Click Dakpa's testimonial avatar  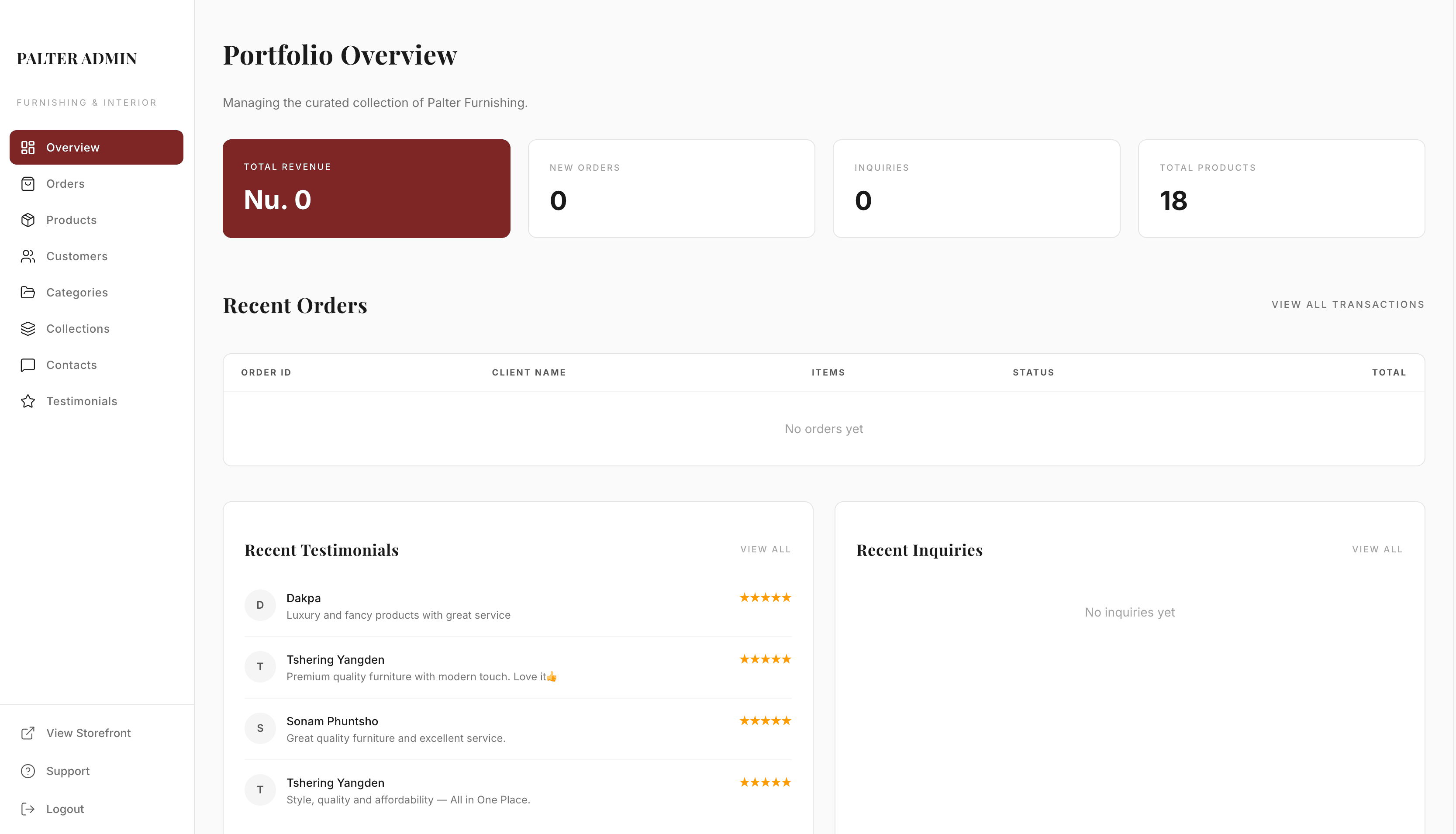(x=260, y=605)
